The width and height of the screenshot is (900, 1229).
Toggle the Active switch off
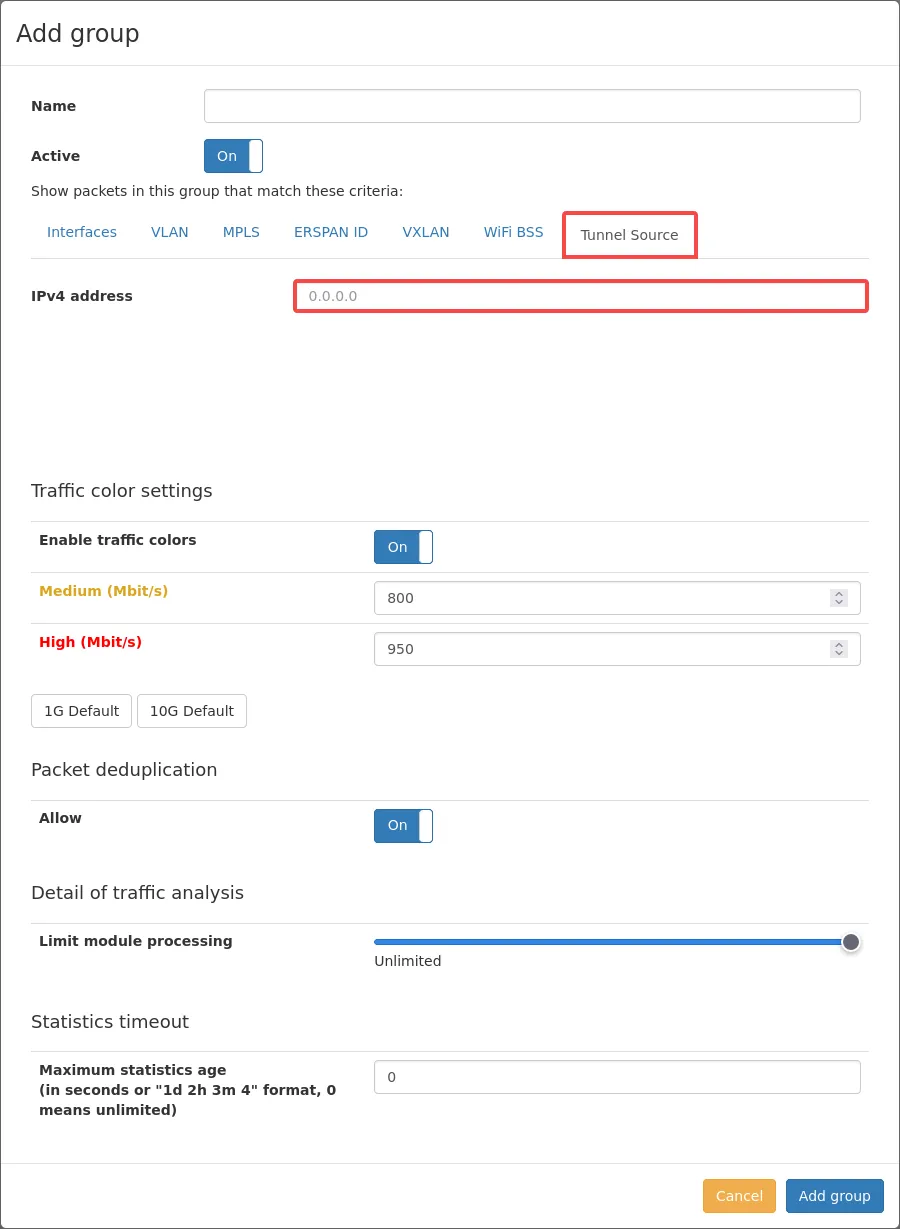pyautogui.click(x=233, y=156)
